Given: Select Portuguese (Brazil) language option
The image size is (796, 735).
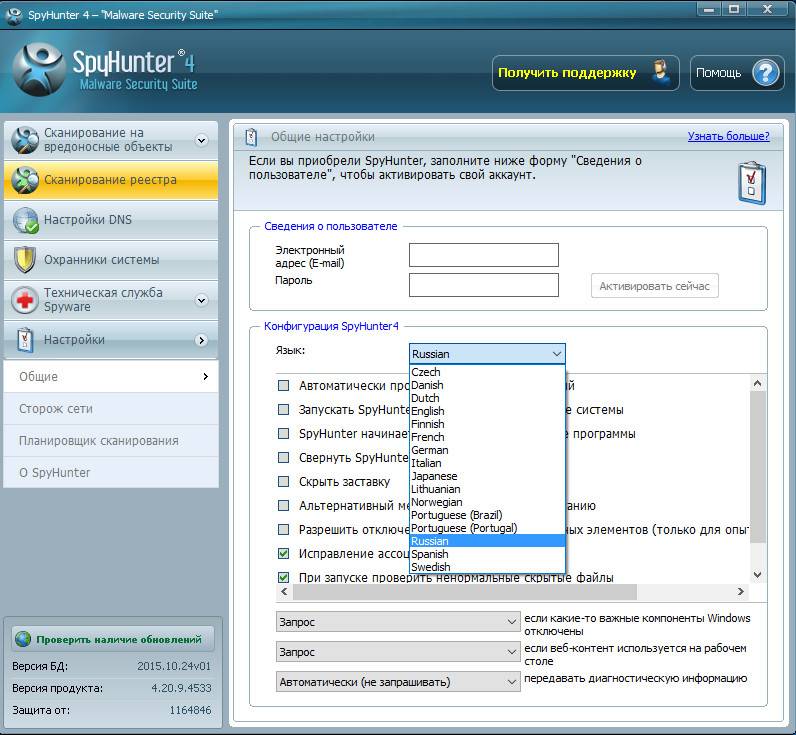Looking at the screenshot, I should pos(487,515).
